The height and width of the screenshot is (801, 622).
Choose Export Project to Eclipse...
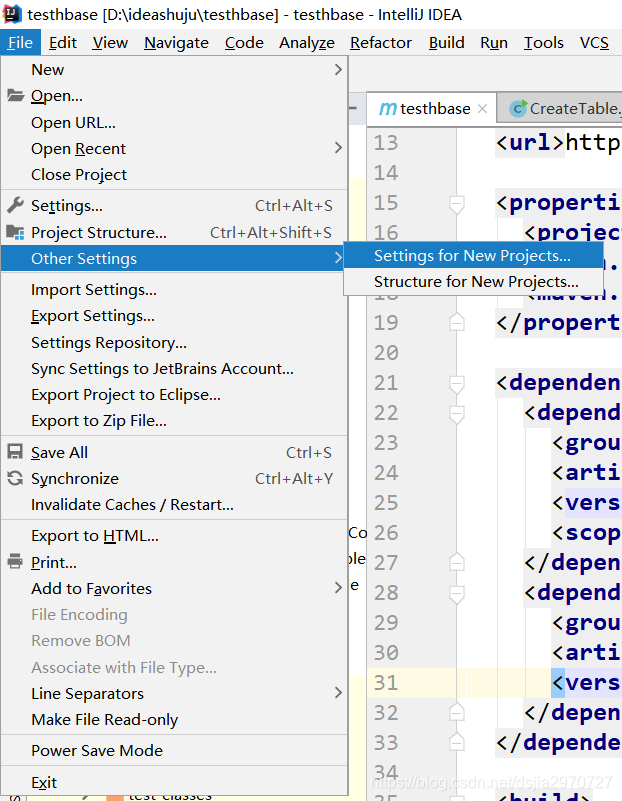pyautogui.click(x=174, y=394)
